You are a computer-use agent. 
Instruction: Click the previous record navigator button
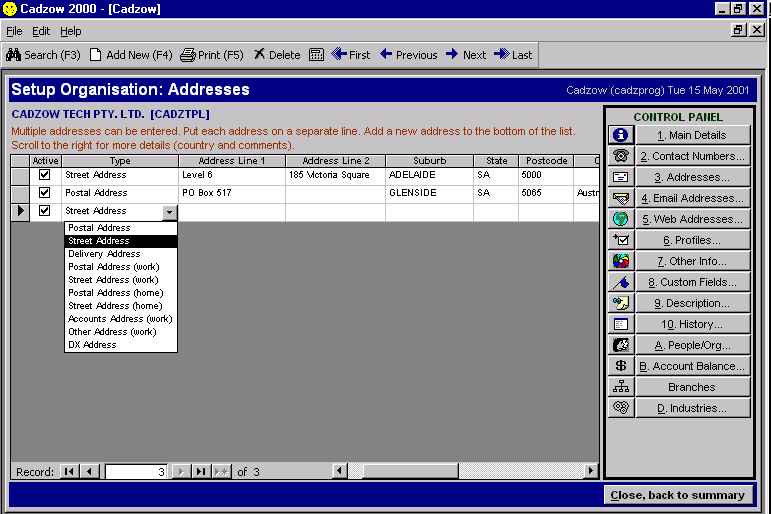(x=89, y=472)
